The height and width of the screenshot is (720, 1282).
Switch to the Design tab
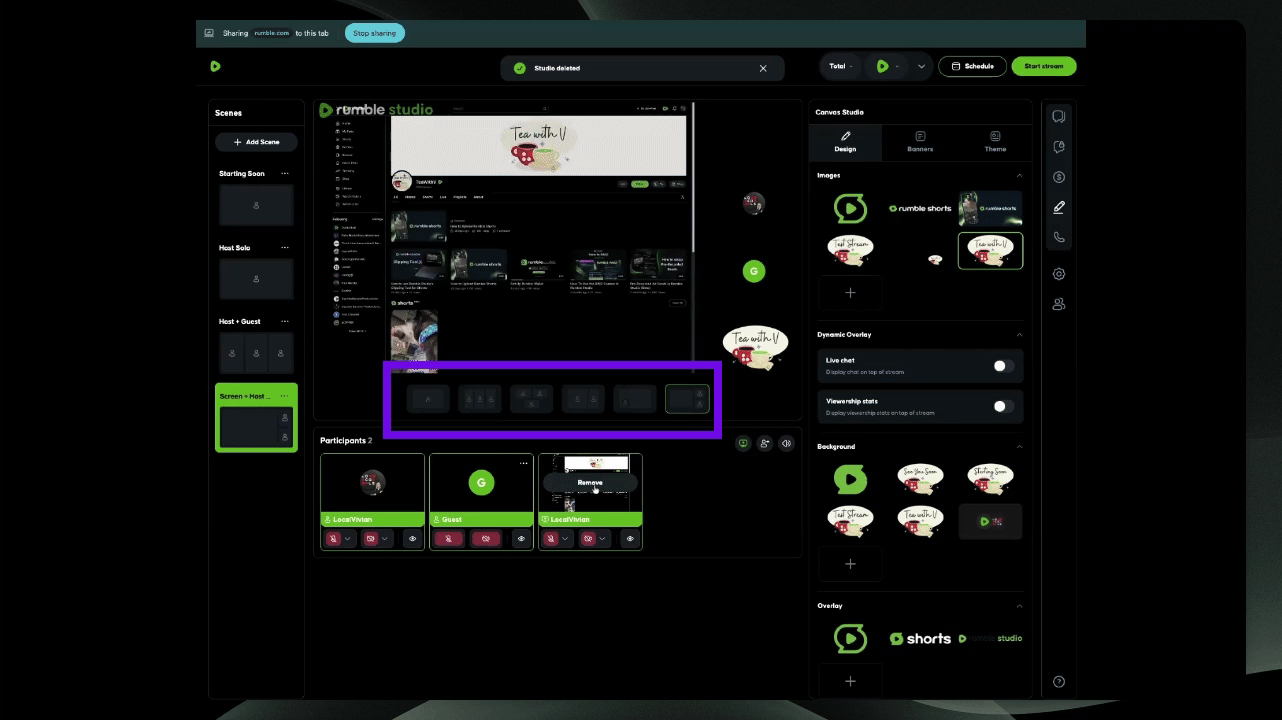pyautogui.click(x=845, y=141)
